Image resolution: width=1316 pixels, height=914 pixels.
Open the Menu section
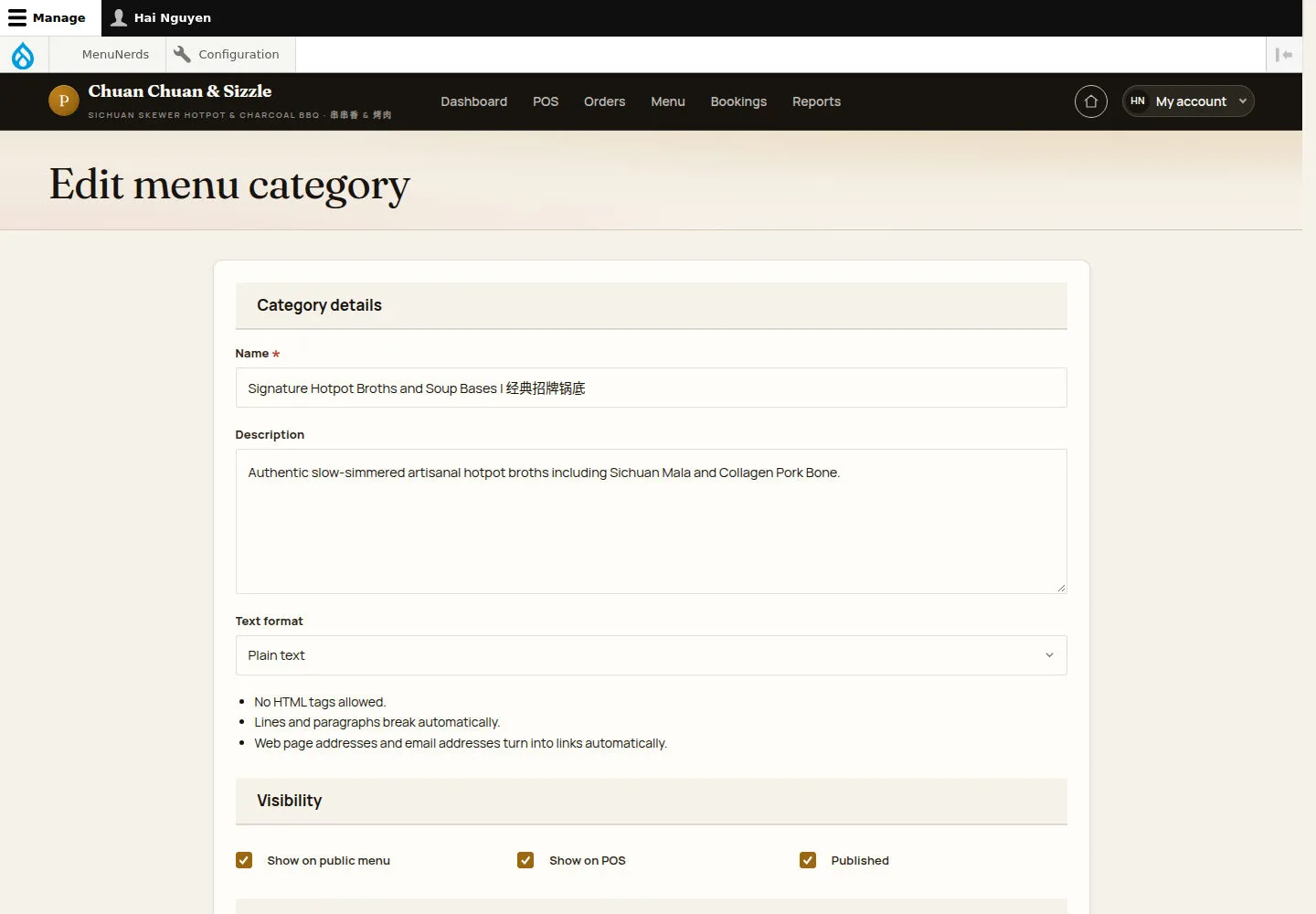pos(668,101)
